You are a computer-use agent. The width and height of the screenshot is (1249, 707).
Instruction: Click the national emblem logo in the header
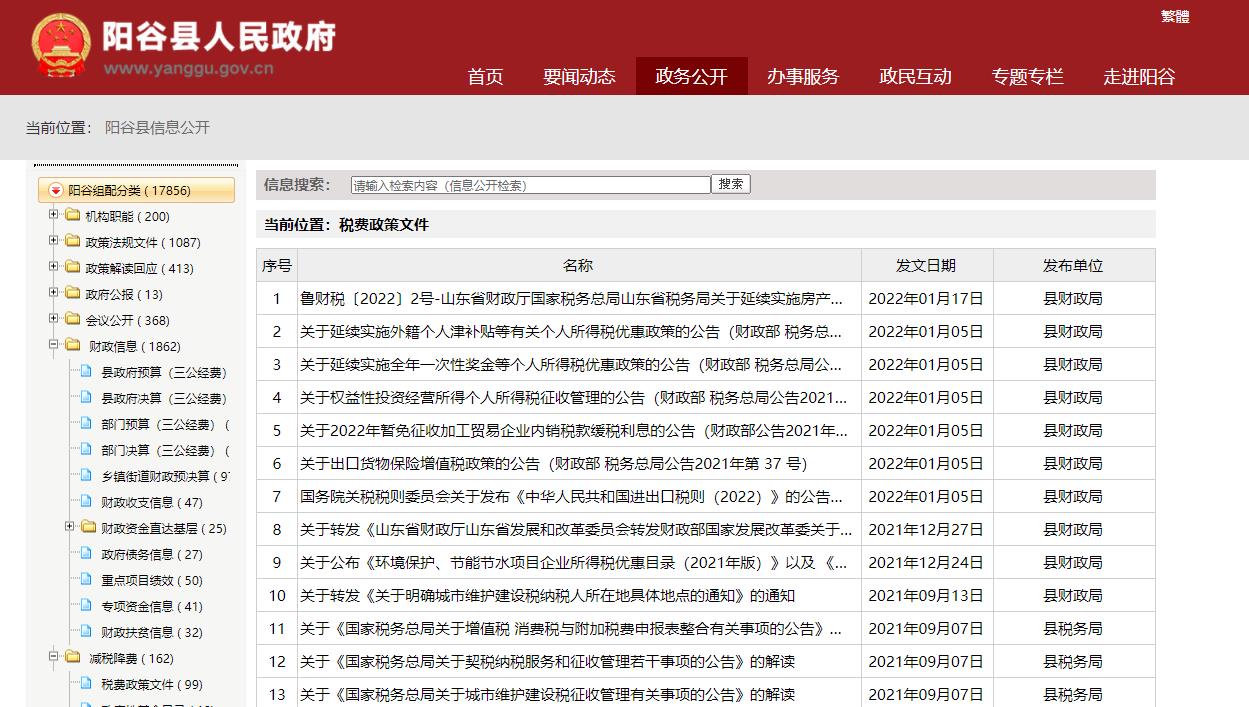pyautogui.click(x=61, y=47)
